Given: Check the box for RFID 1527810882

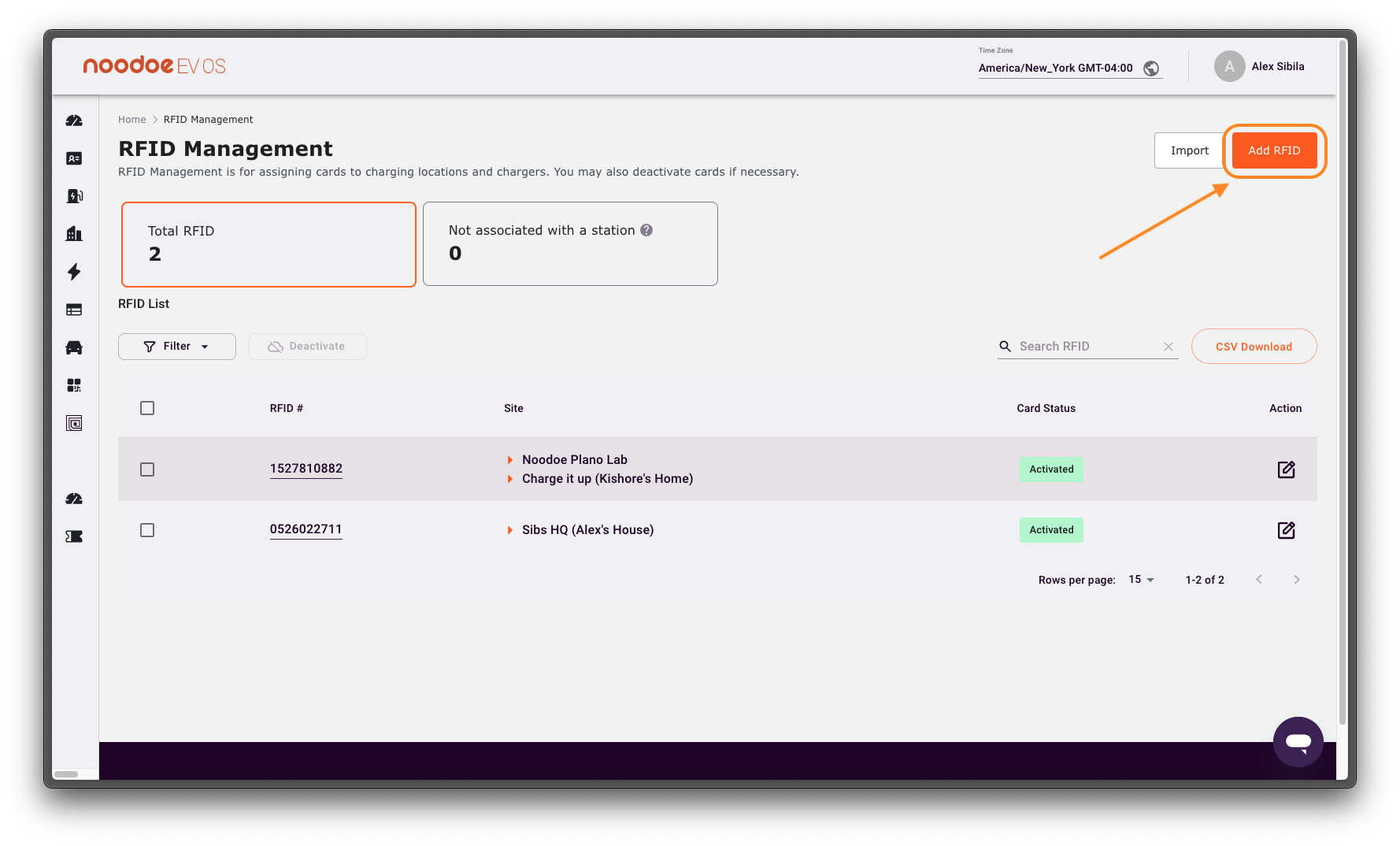Looking at the screenshot, I should coord(147,469).
